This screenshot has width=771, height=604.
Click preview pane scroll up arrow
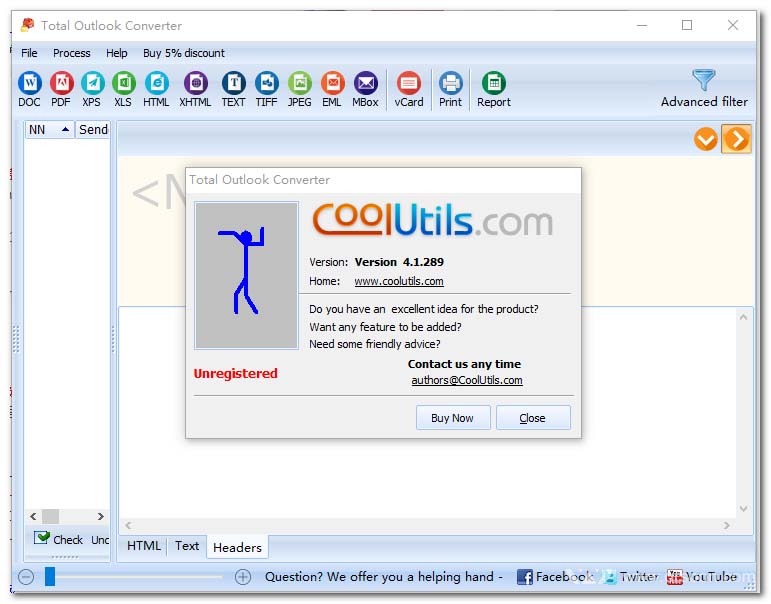[x=743, y=317]
